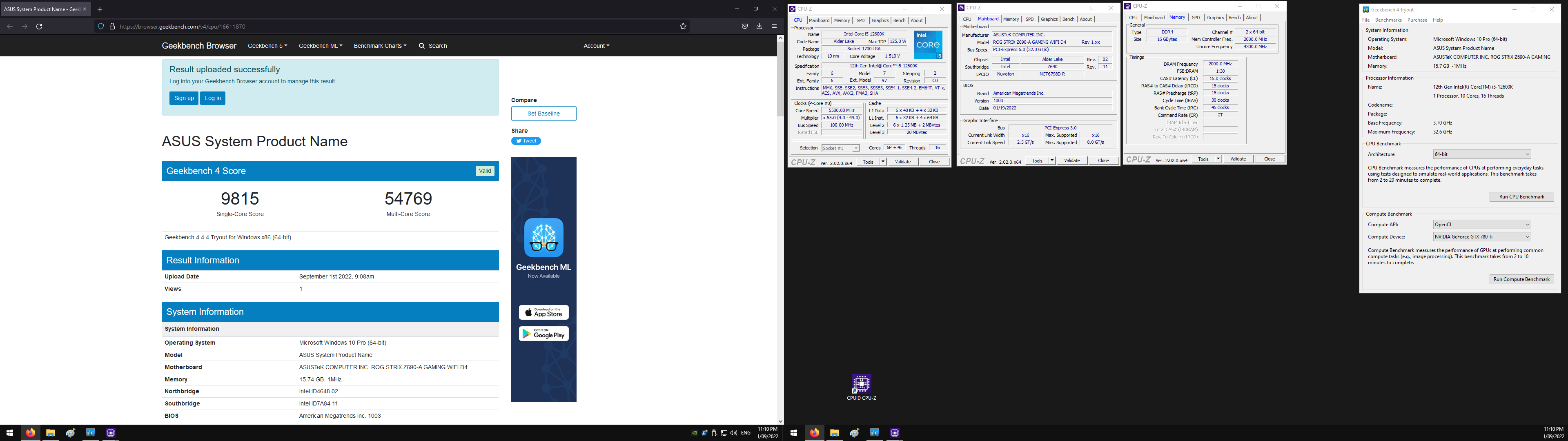The width and height of the screenshot is (1568, 441).
Task: Click Validate in the first CPU-Z window
Action: [903, 161]
